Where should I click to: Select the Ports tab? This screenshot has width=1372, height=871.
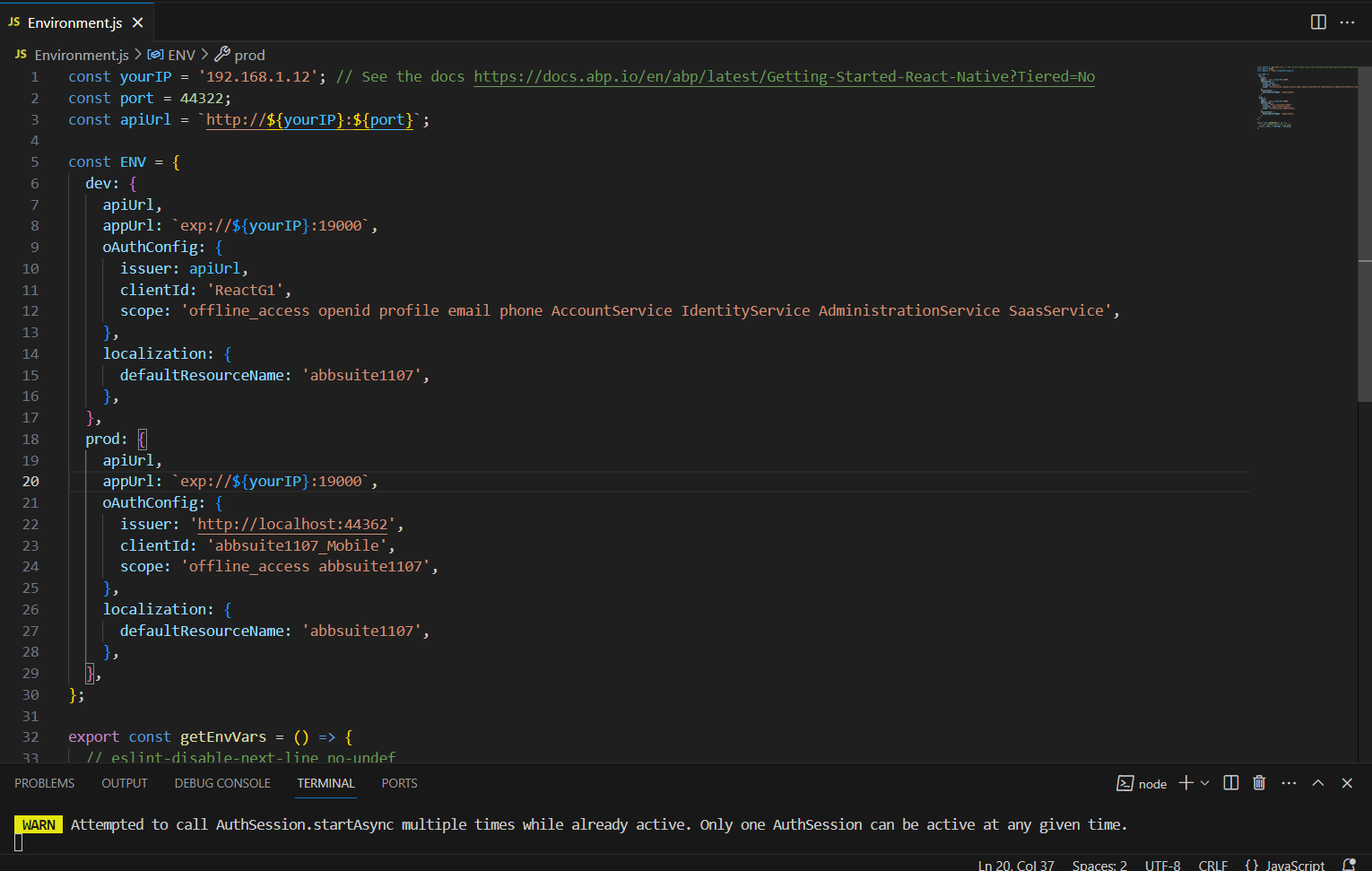tap(399, 783)
